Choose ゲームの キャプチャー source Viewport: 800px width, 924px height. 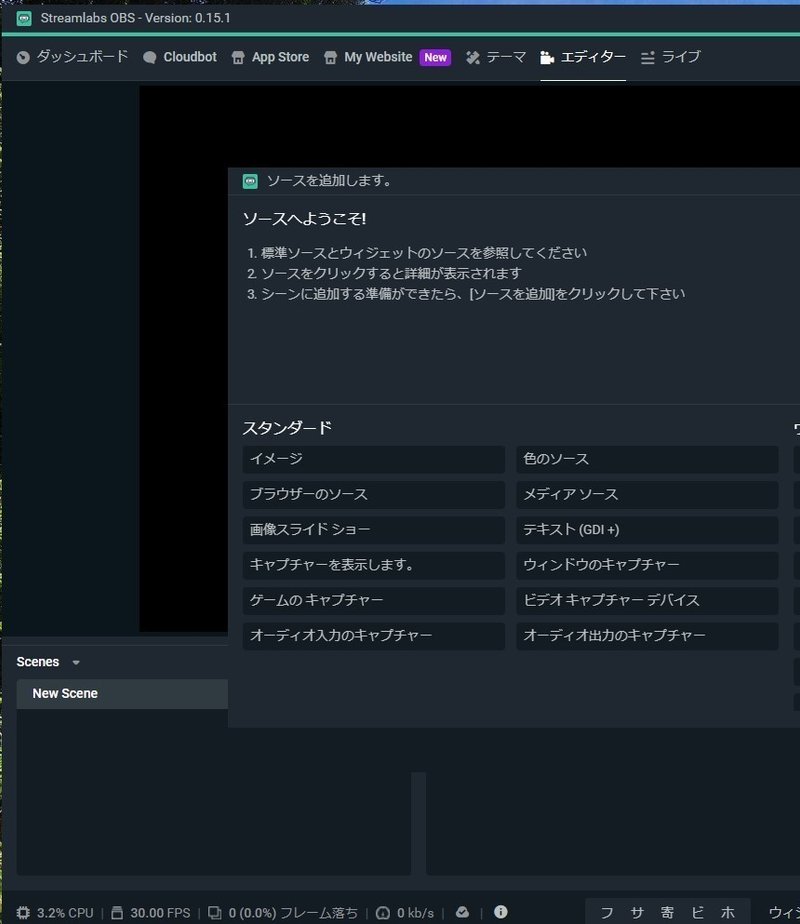coord(373,600)
